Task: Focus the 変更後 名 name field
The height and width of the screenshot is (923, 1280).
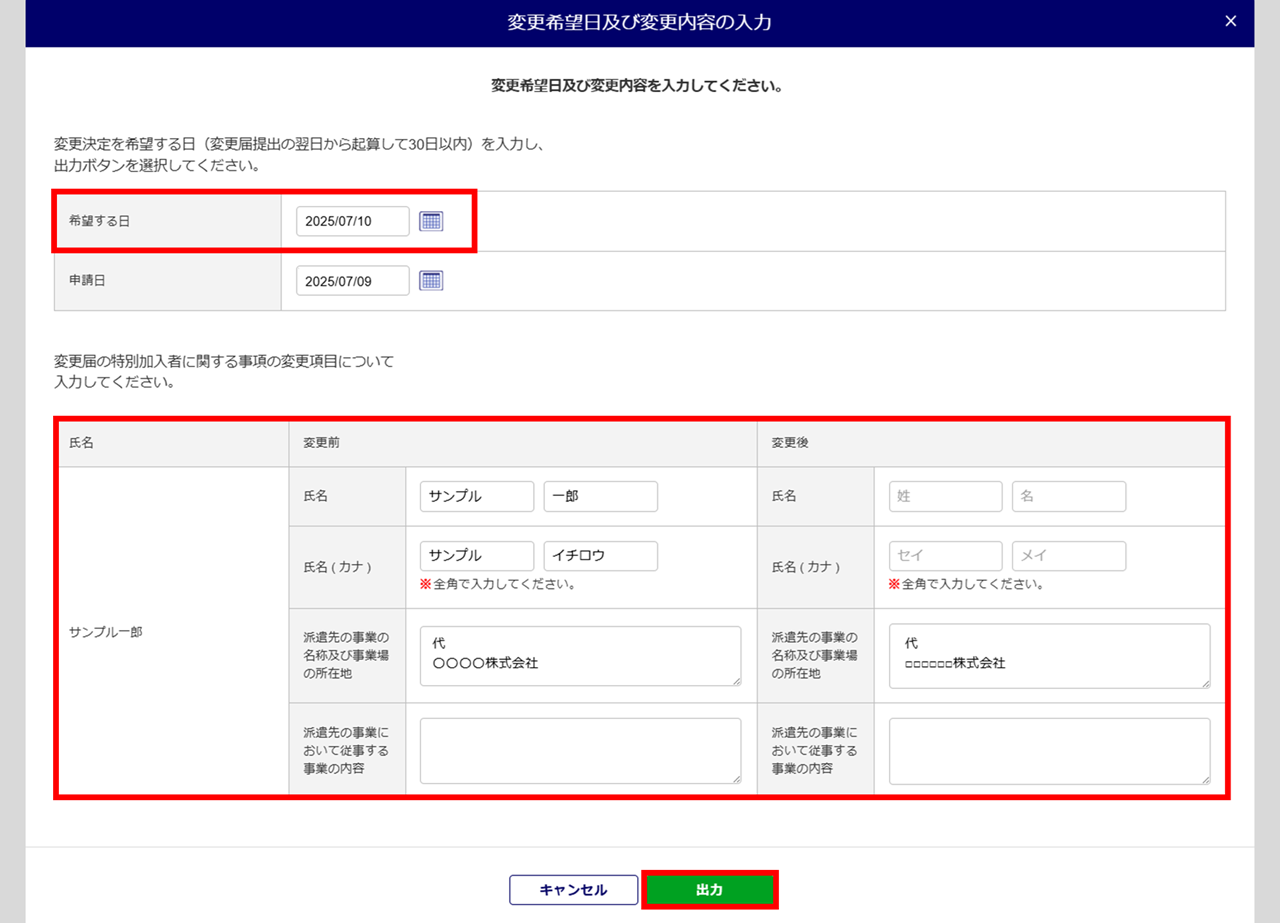Action: (1068, 496)
